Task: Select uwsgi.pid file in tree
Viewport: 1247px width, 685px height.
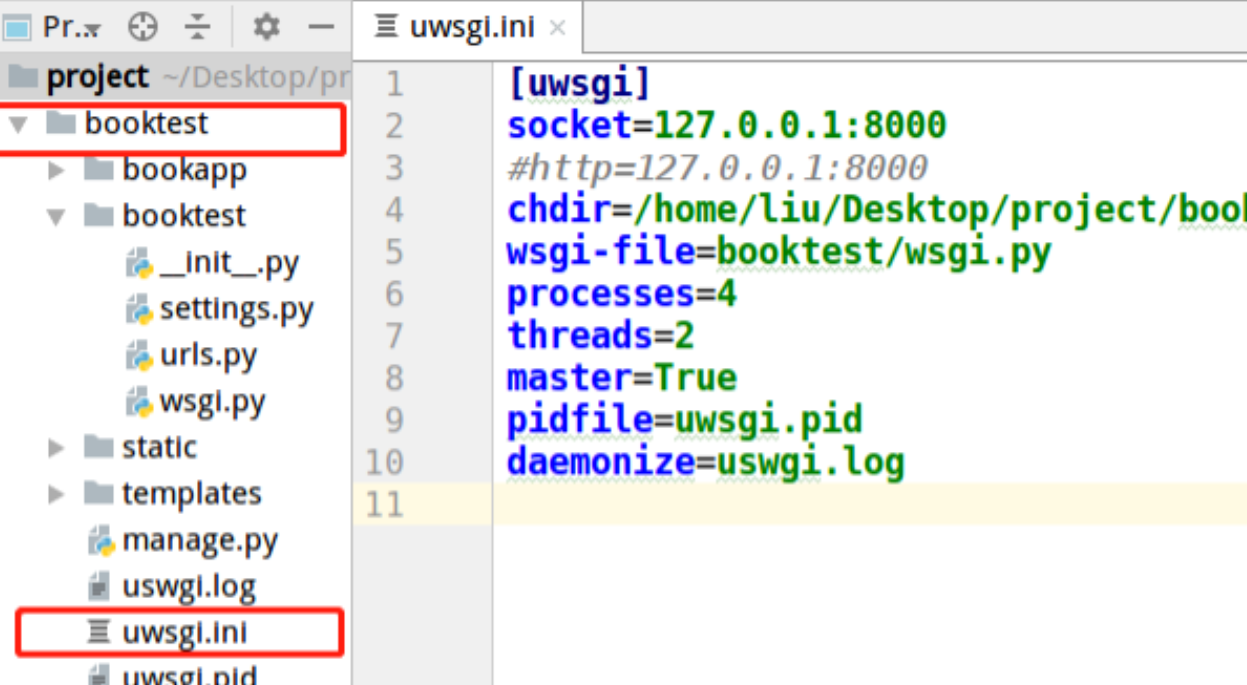Action: (189, 675)
